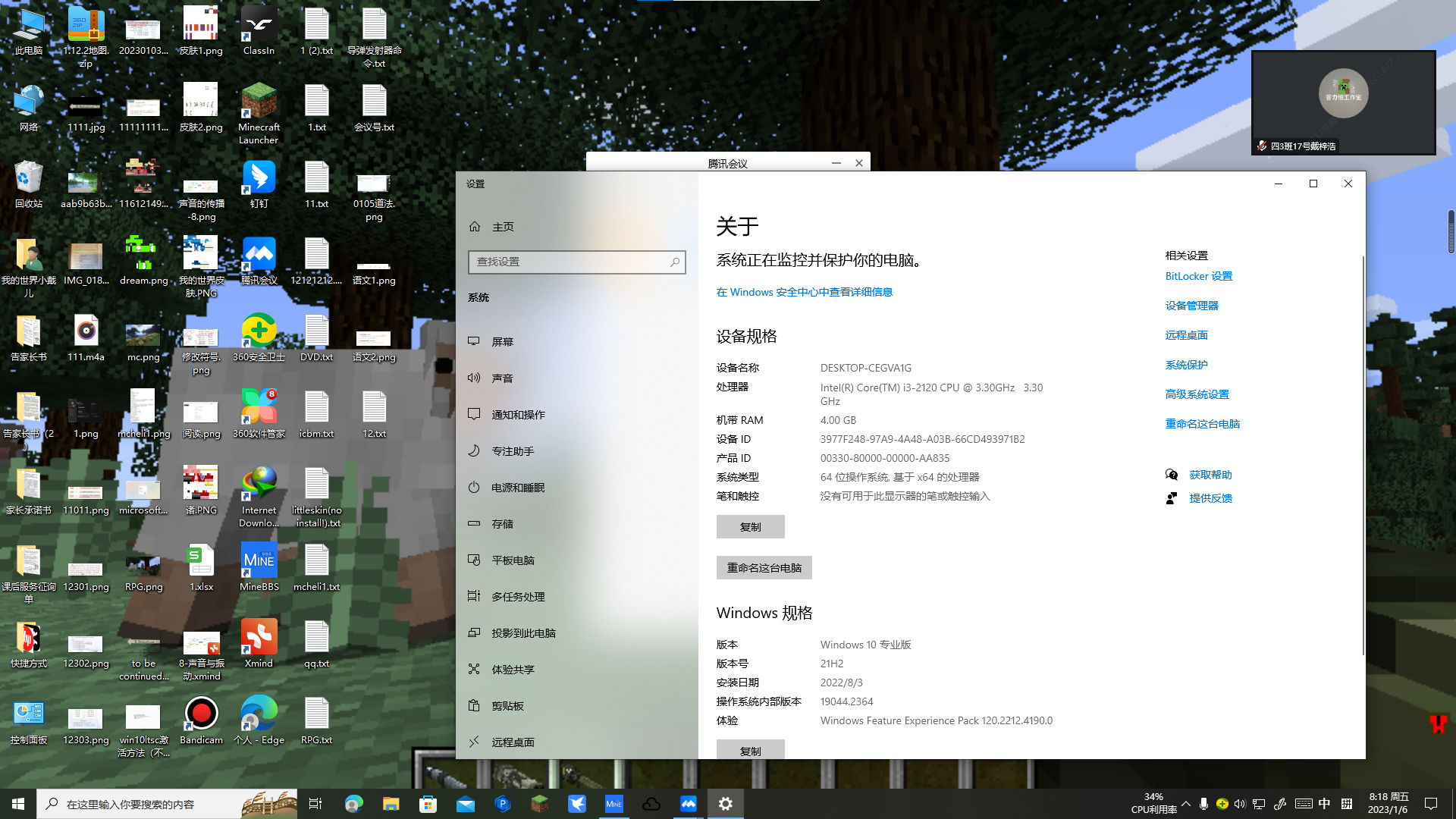Click Get help (获取帮助) link
Viewport: 1456px width, 819px height.
coord(1210,475)
